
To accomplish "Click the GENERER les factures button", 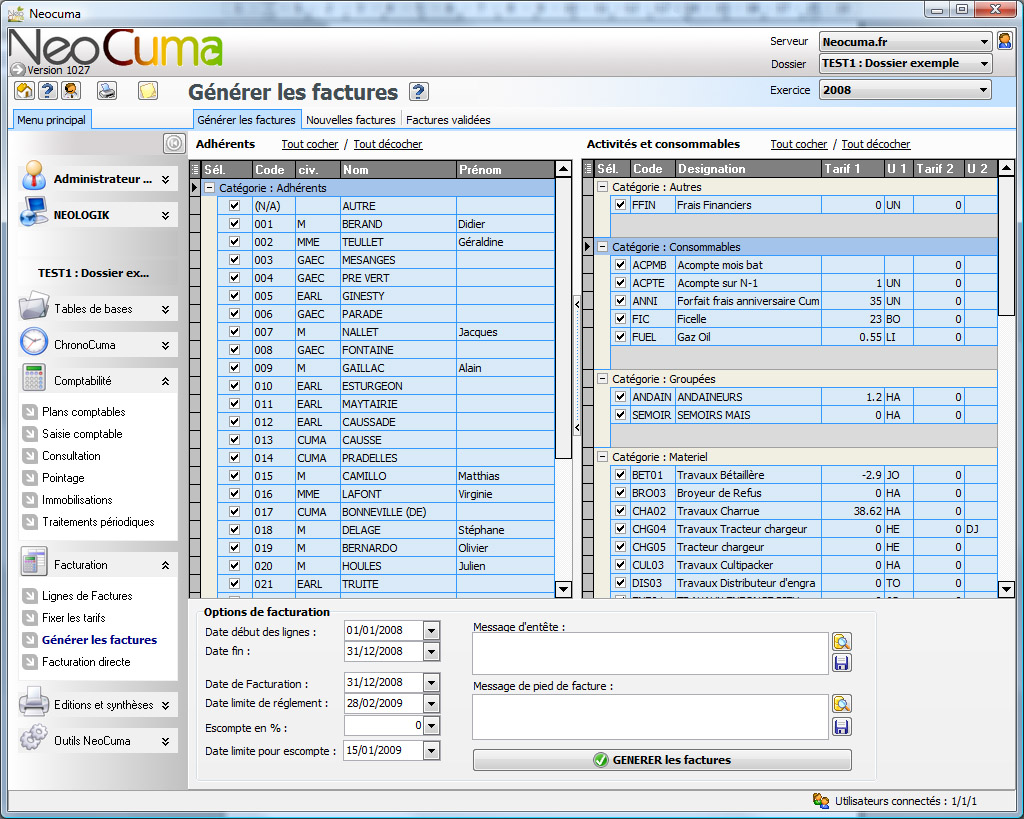I will (x=662, y=760).
